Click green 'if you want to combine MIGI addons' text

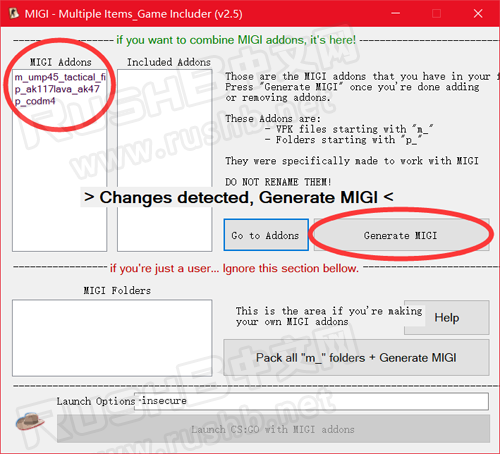tap(236, 40)
